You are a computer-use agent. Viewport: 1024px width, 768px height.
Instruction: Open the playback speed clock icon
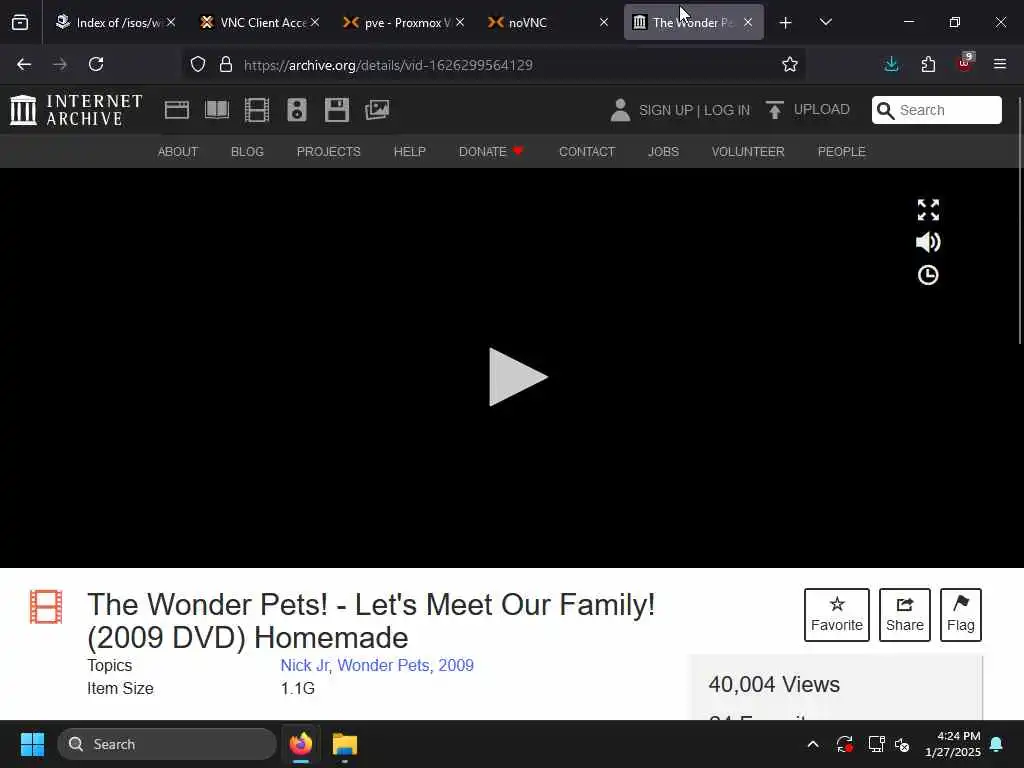coord(928,275)
